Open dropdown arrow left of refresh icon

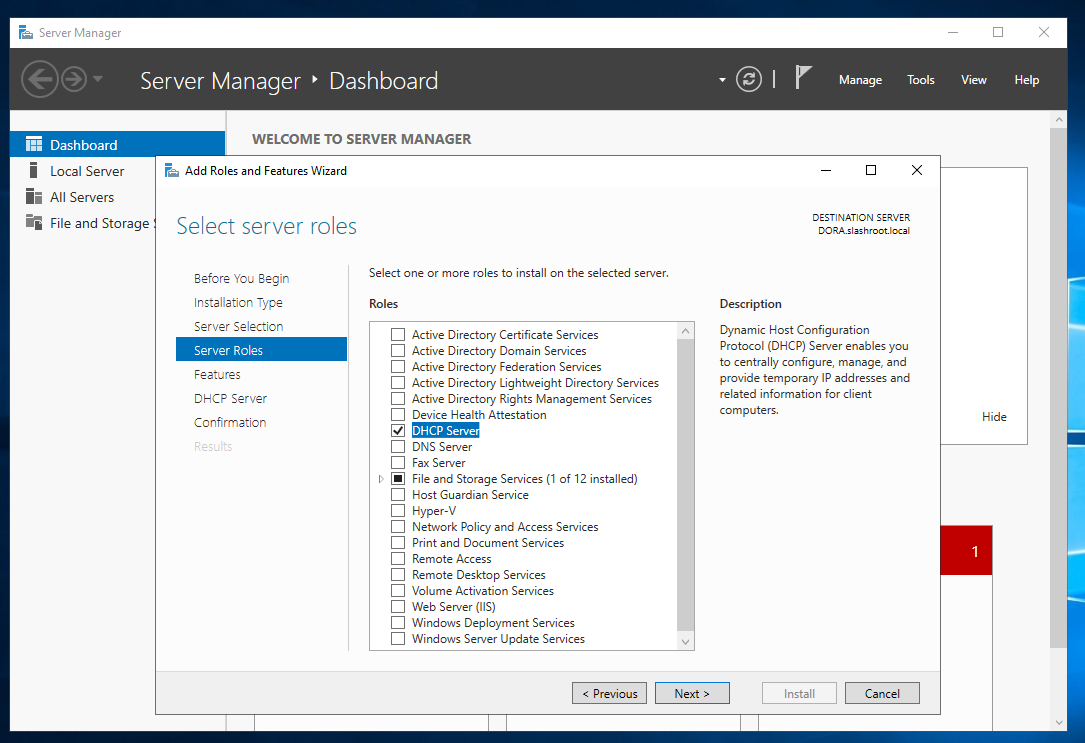click(x=722, y=80)
